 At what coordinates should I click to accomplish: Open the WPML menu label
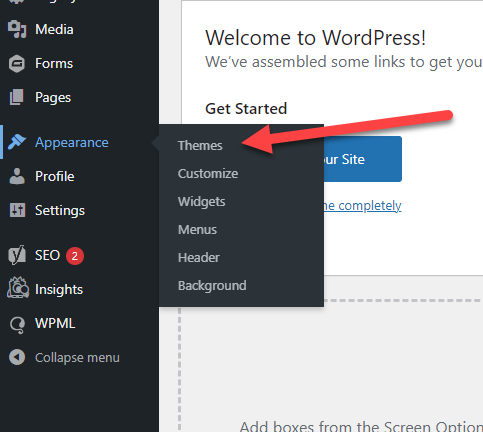point(55,324)
